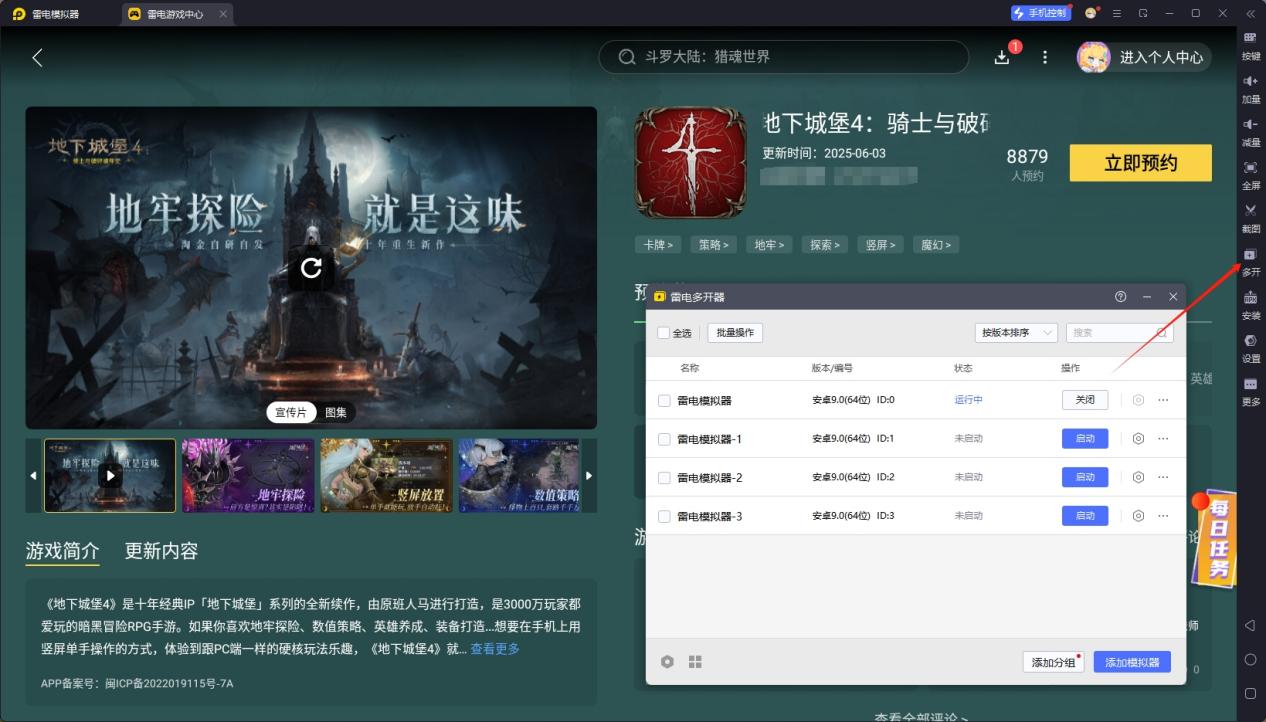1266x722 pixels.
Task: Tap the Android recents square button
Action: (1250, 693)
